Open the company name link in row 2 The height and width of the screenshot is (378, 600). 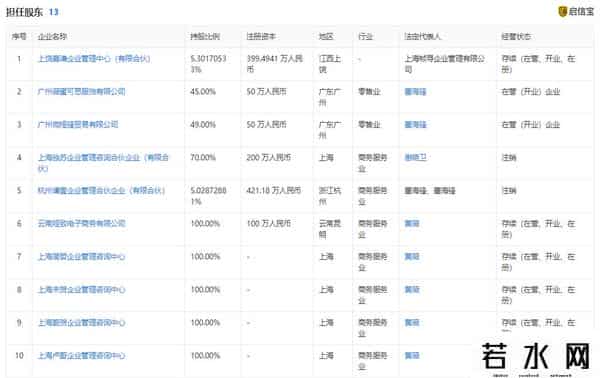tap(82, 91)
